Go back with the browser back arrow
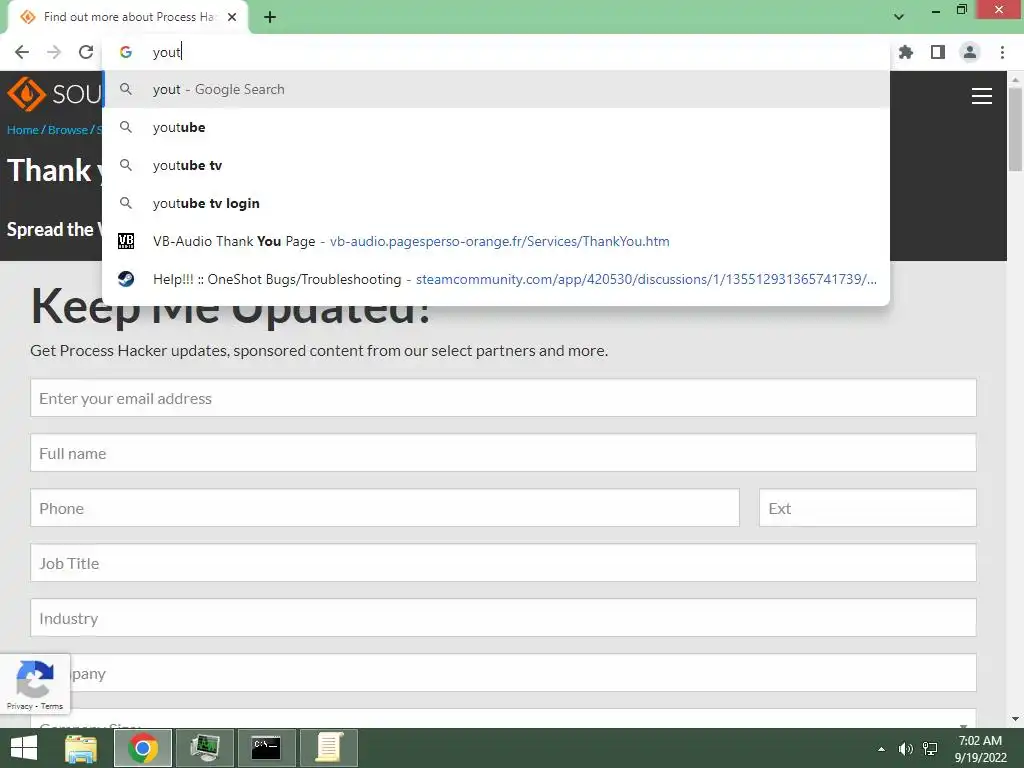This screenshot has height=768, width=1024. tap(22, 52)
